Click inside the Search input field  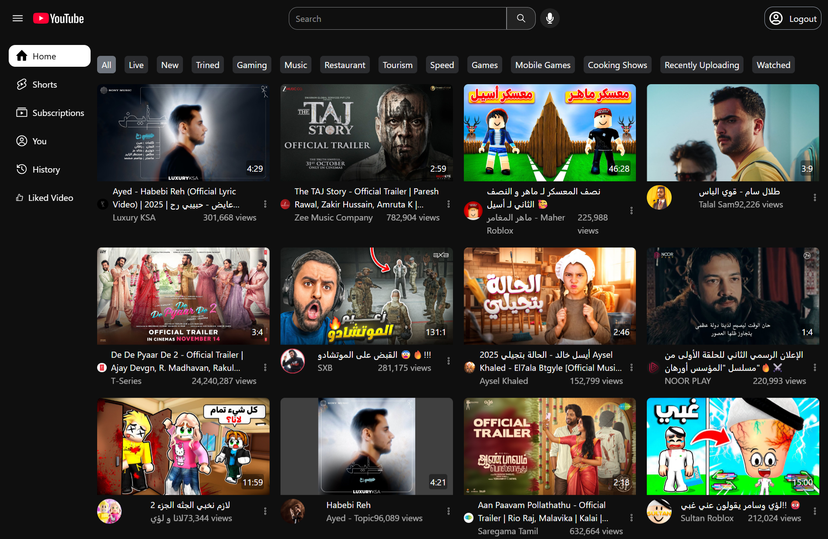[397, 18]
